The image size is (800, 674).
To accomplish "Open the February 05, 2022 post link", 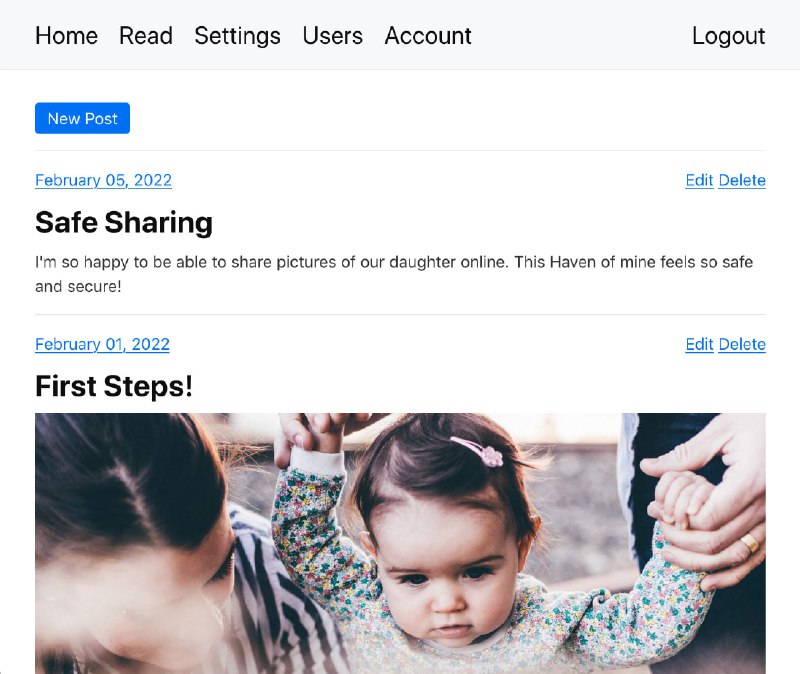I will point(103,180).
